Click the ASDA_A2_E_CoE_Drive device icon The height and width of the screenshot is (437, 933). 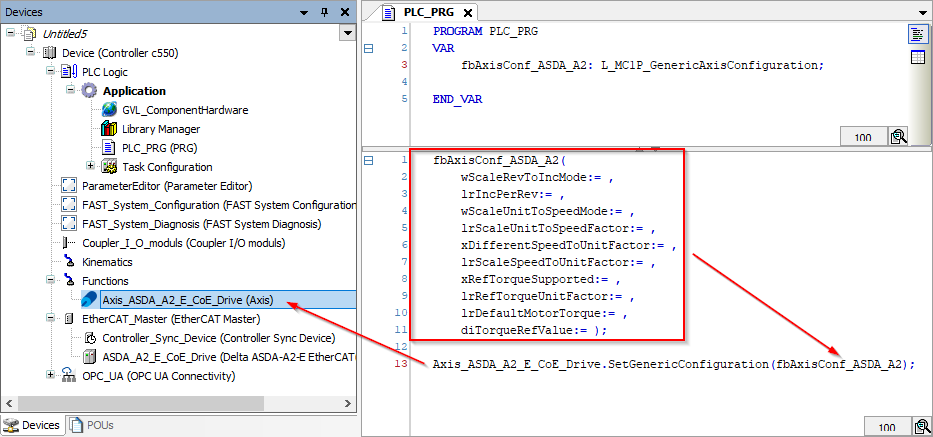click(90, 357)
